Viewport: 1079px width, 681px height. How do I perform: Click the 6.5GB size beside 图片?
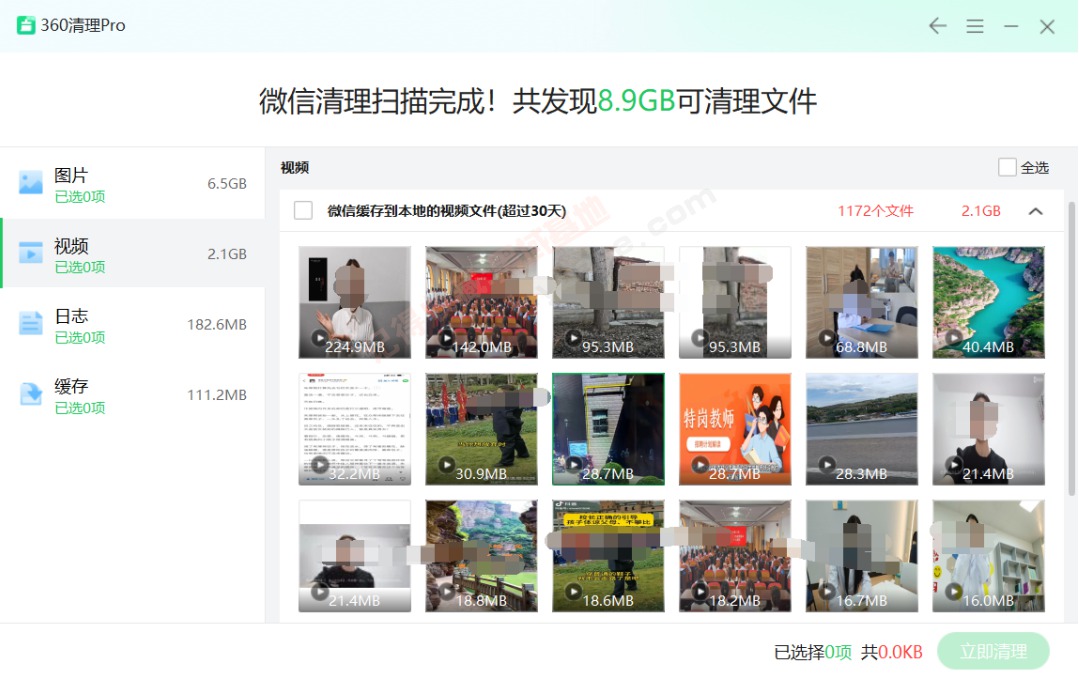[x=226, y=184]
